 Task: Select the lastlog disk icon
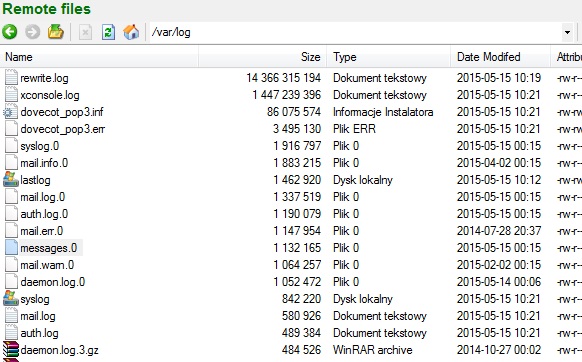11,180
